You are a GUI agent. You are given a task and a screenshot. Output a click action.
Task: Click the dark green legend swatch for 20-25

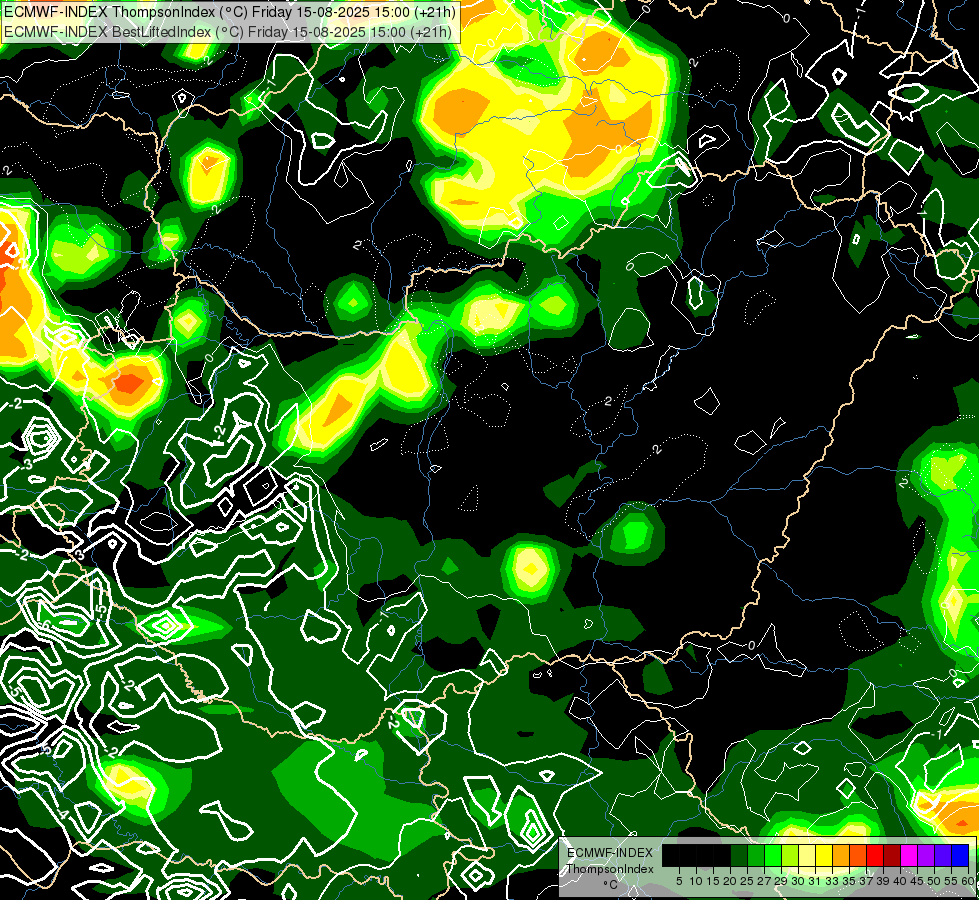point(739,855)
